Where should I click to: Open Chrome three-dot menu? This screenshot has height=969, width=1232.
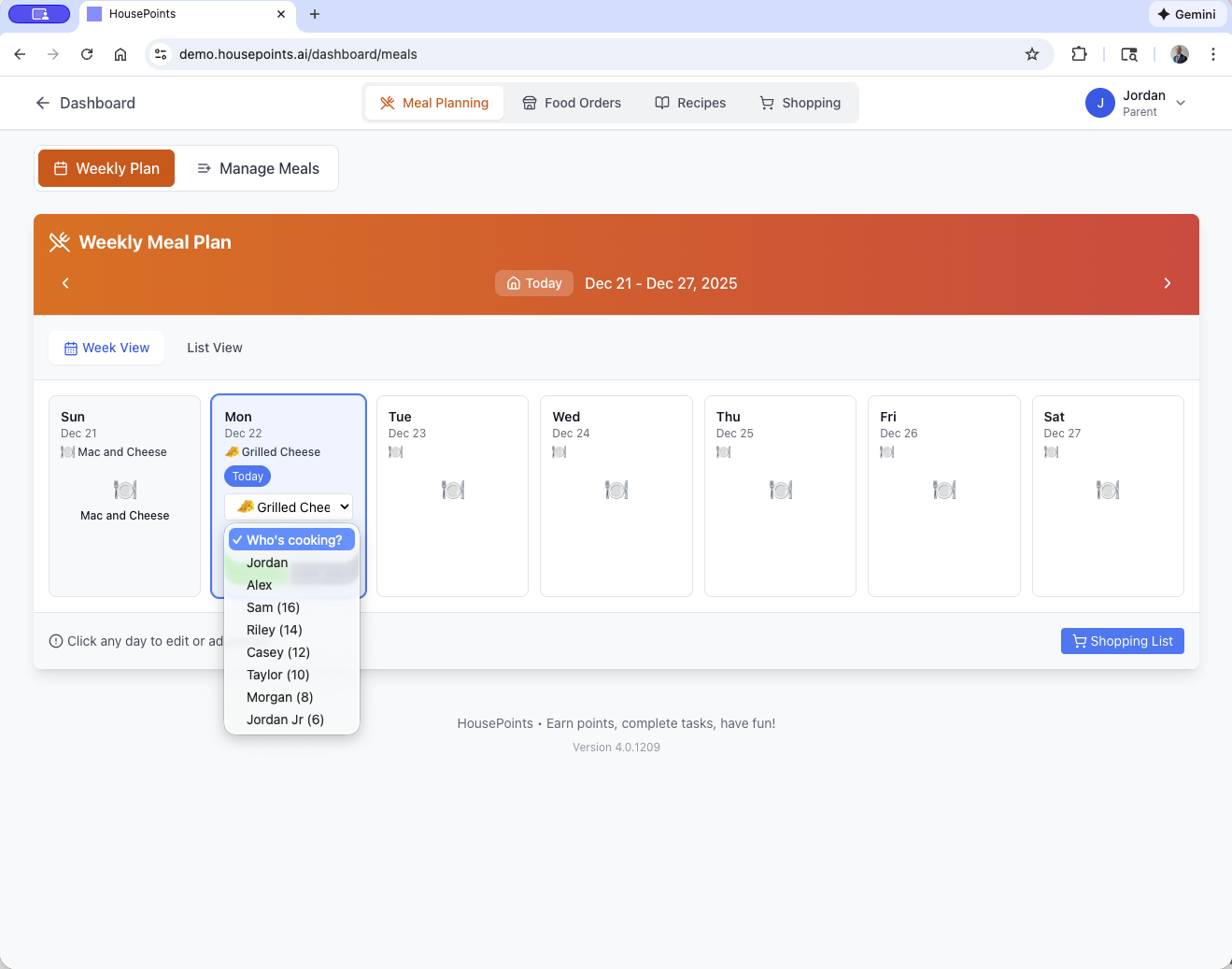pyautogui.click(x=1213, y=54)
